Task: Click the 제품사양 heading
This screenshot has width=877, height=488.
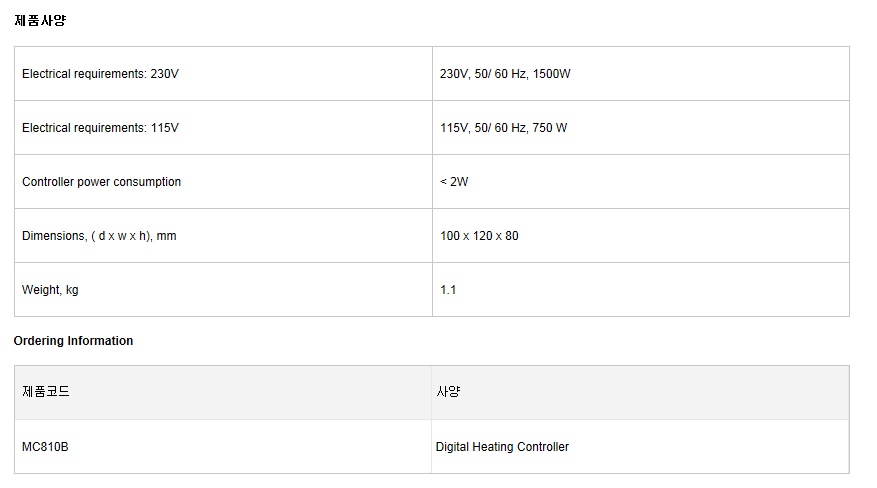Action: [x=40, y=21]
